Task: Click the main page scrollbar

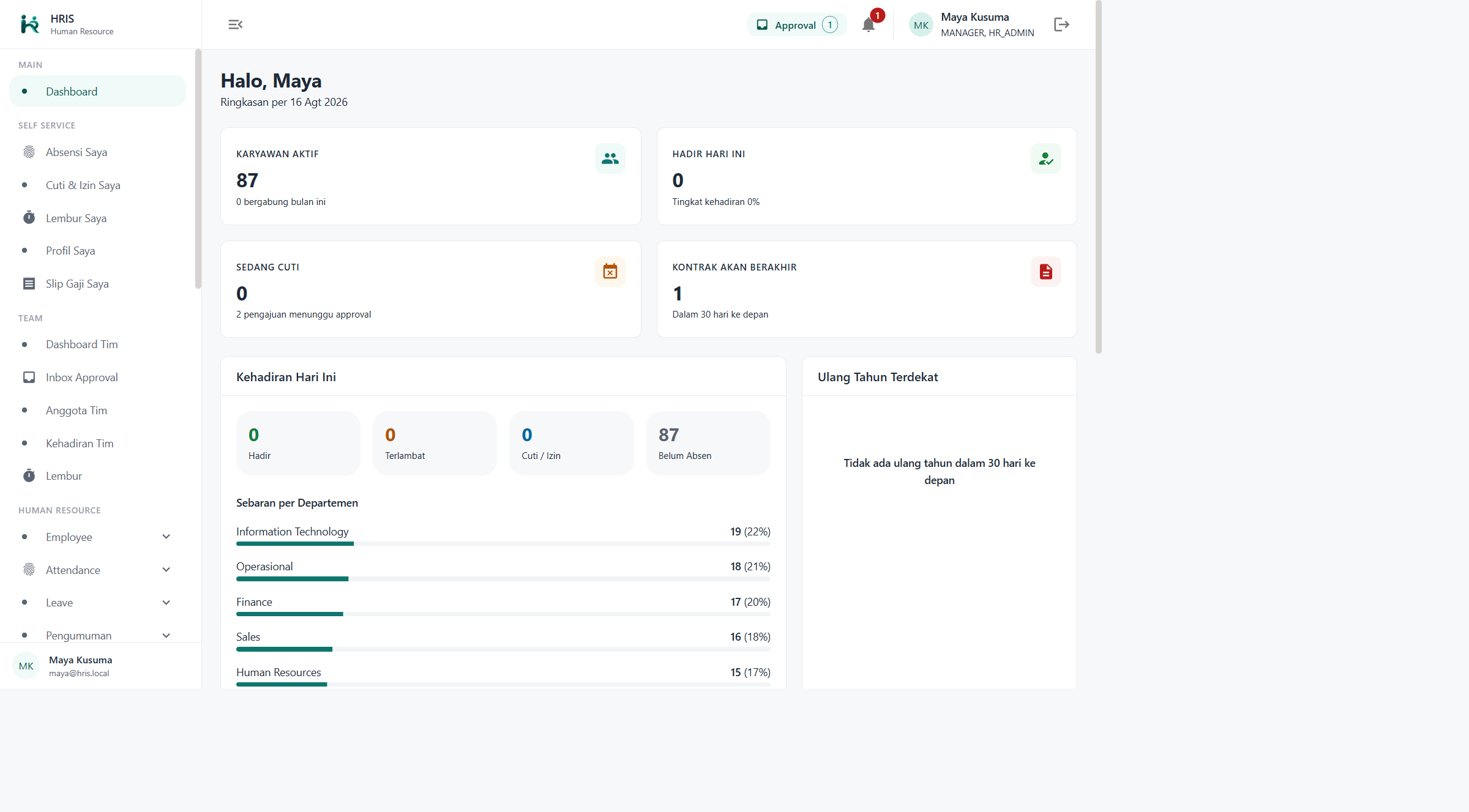Action: coord(1099,177)
